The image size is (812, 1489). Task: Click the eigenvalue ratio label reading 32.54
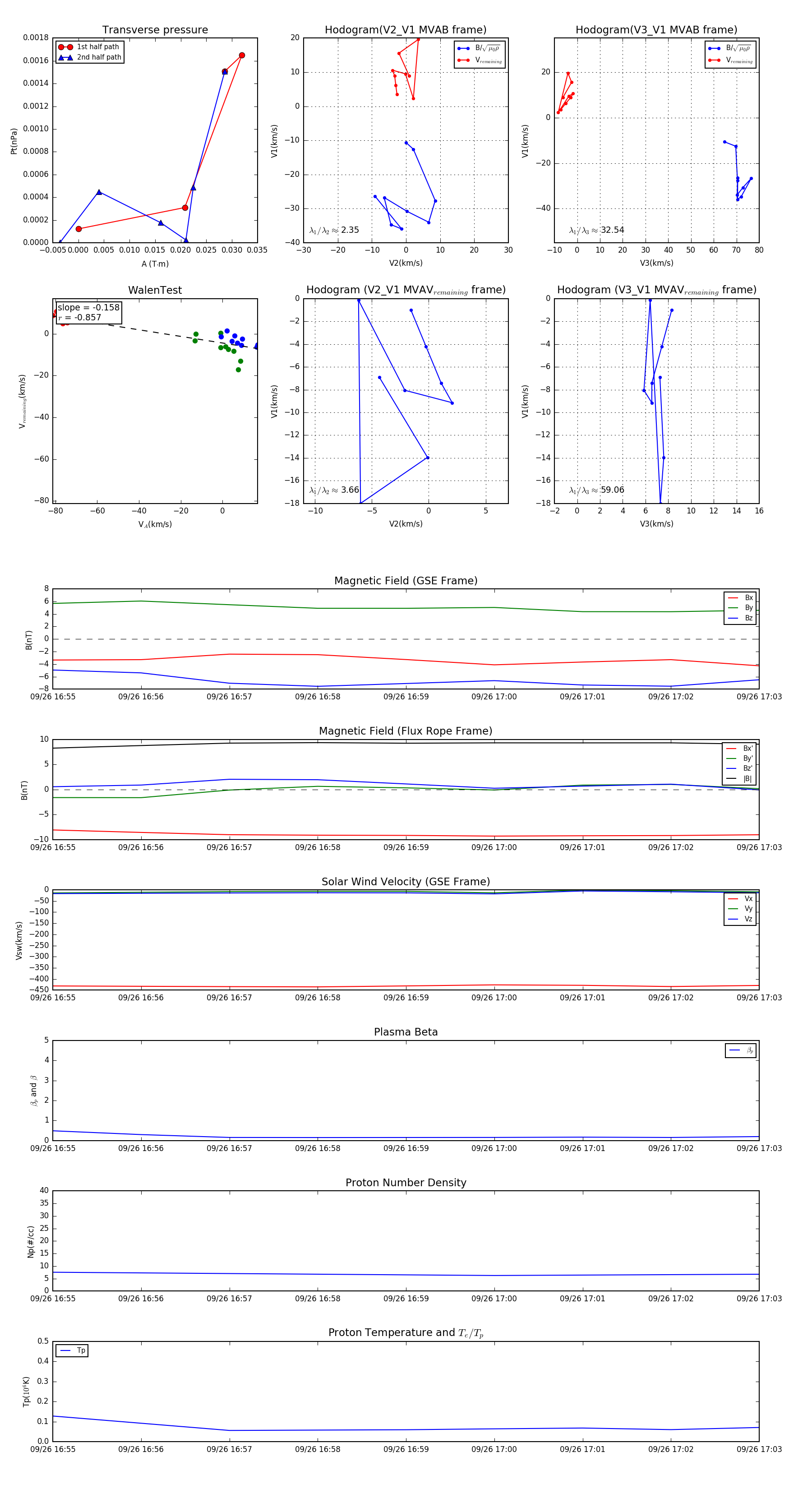pos(596,230)
